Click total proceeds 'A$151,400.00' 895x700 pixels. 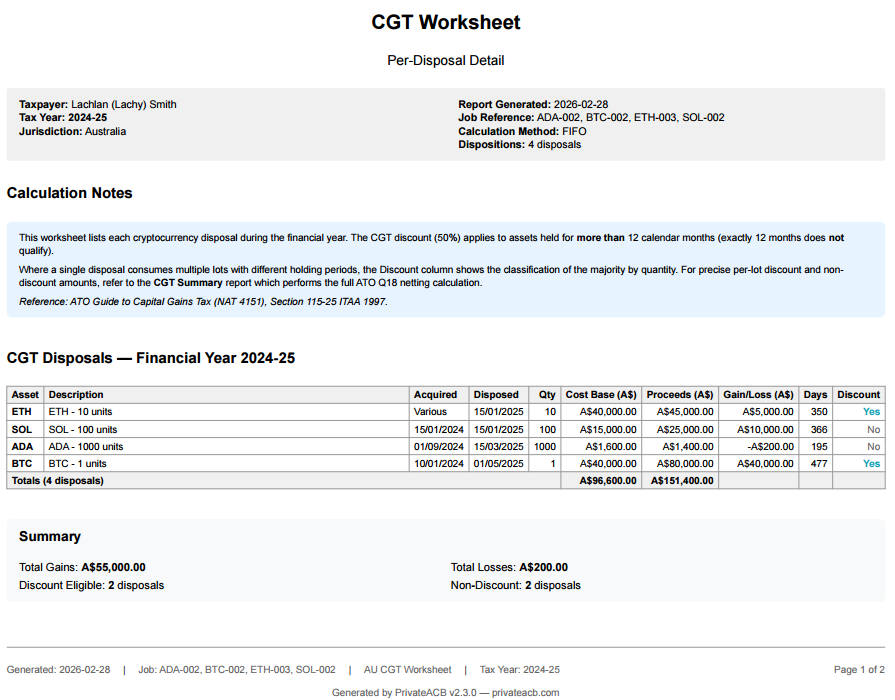[682, 481]
